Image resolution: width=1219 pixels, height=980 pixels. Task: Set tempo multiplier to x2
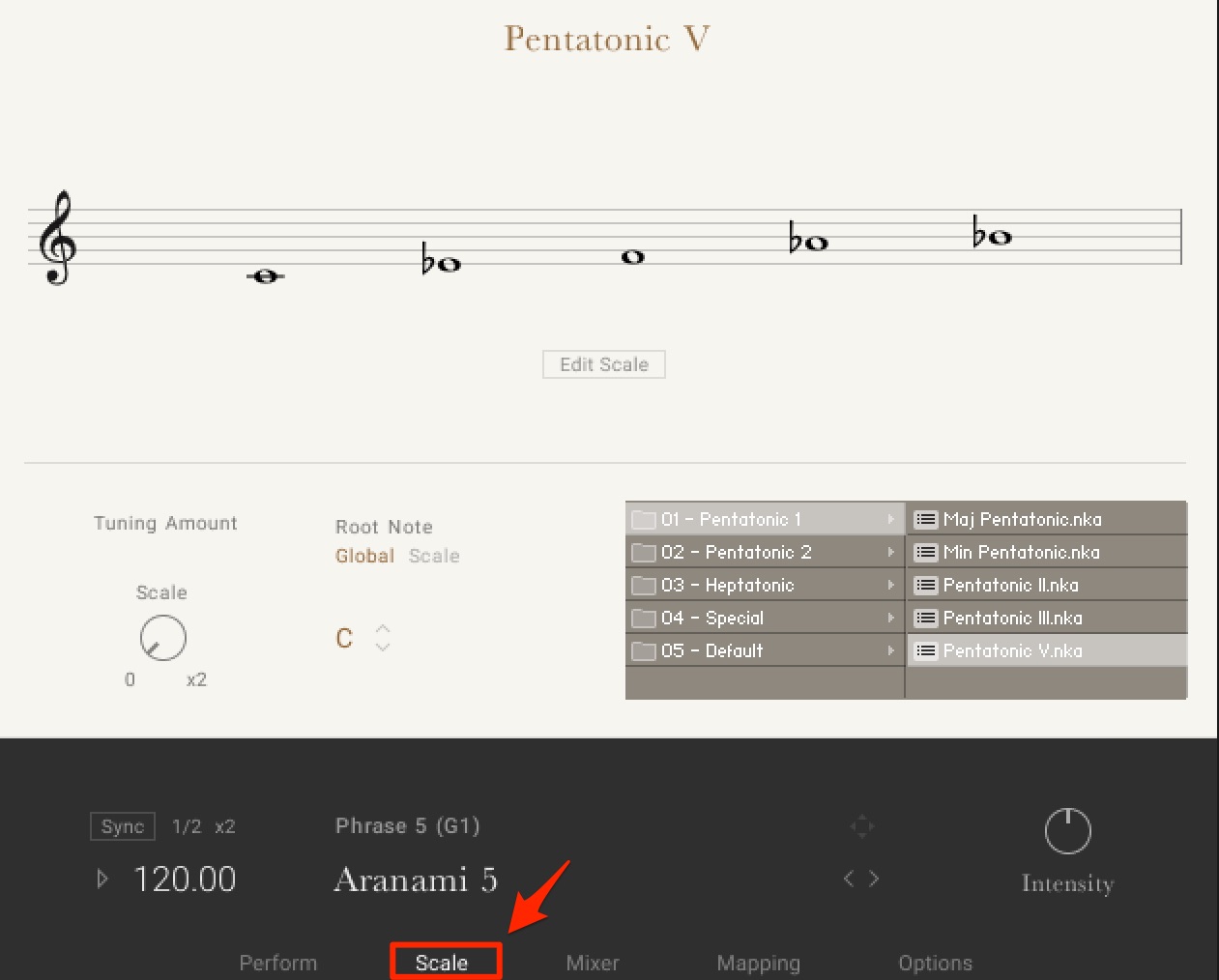point(225,826)
